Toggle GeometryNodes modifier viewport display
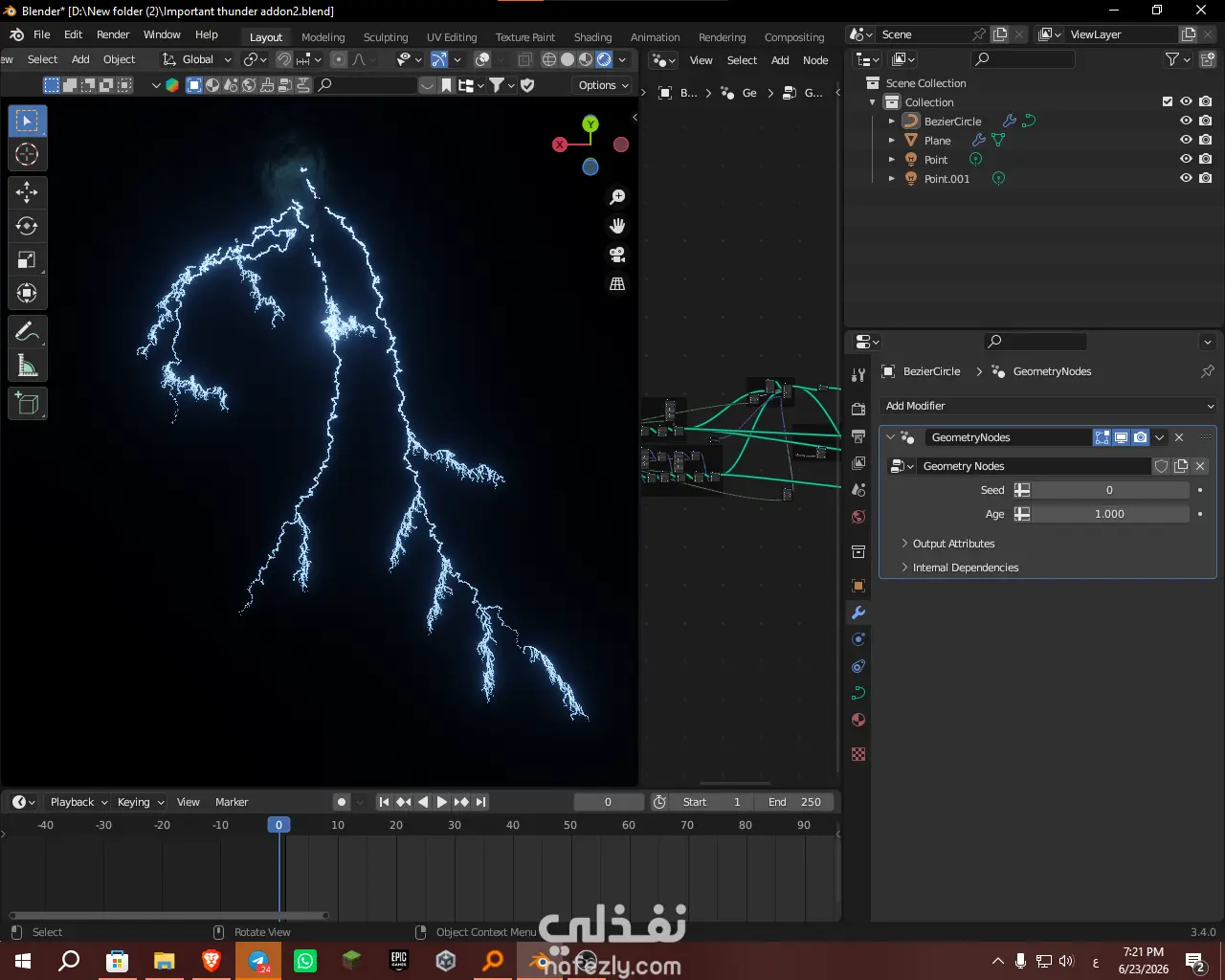Screen dimensions: 1225x980 tap(1122, 437)
